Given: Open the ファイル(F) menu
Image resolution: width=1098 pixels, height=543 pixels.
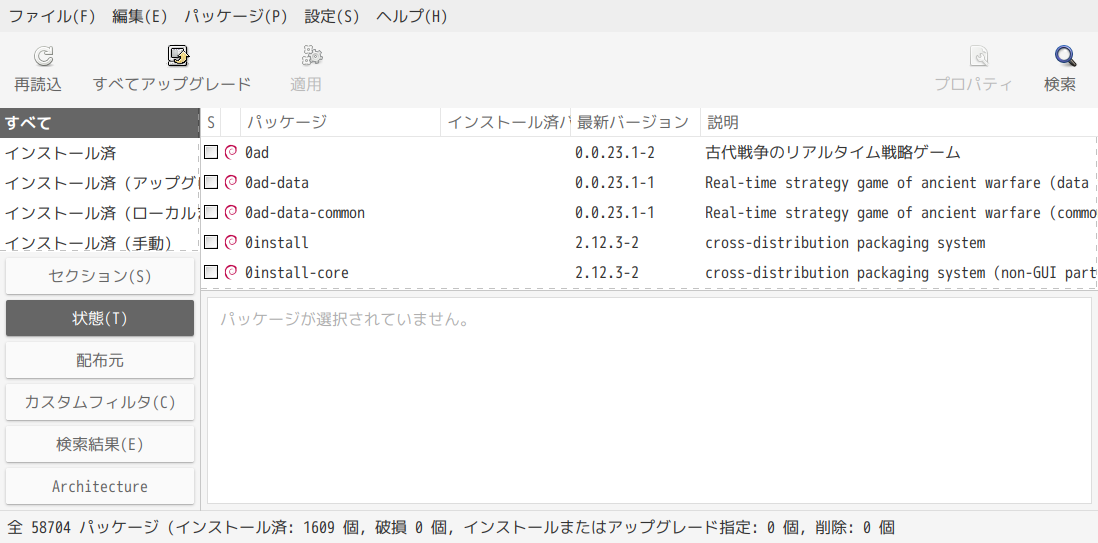Looking at the screenshot, I should coord(52,16).
